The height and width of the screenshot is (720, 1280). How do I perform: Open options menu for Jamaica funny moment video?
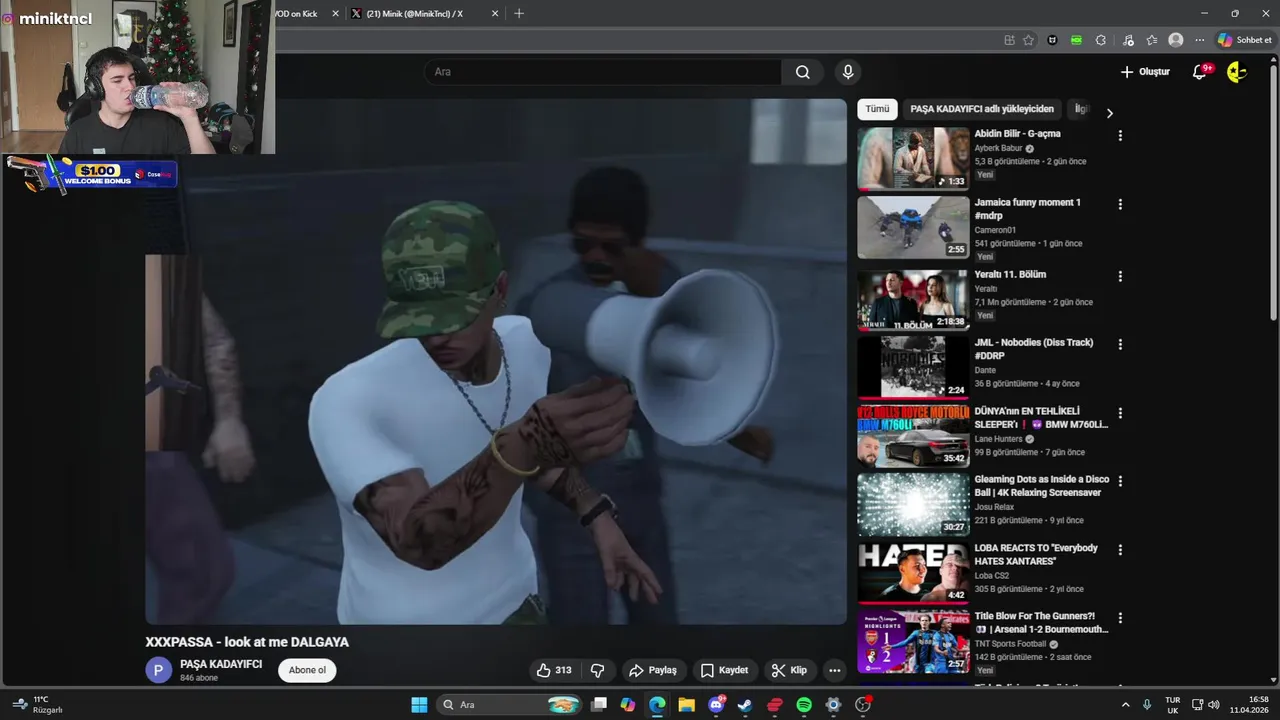point(1120,204)
